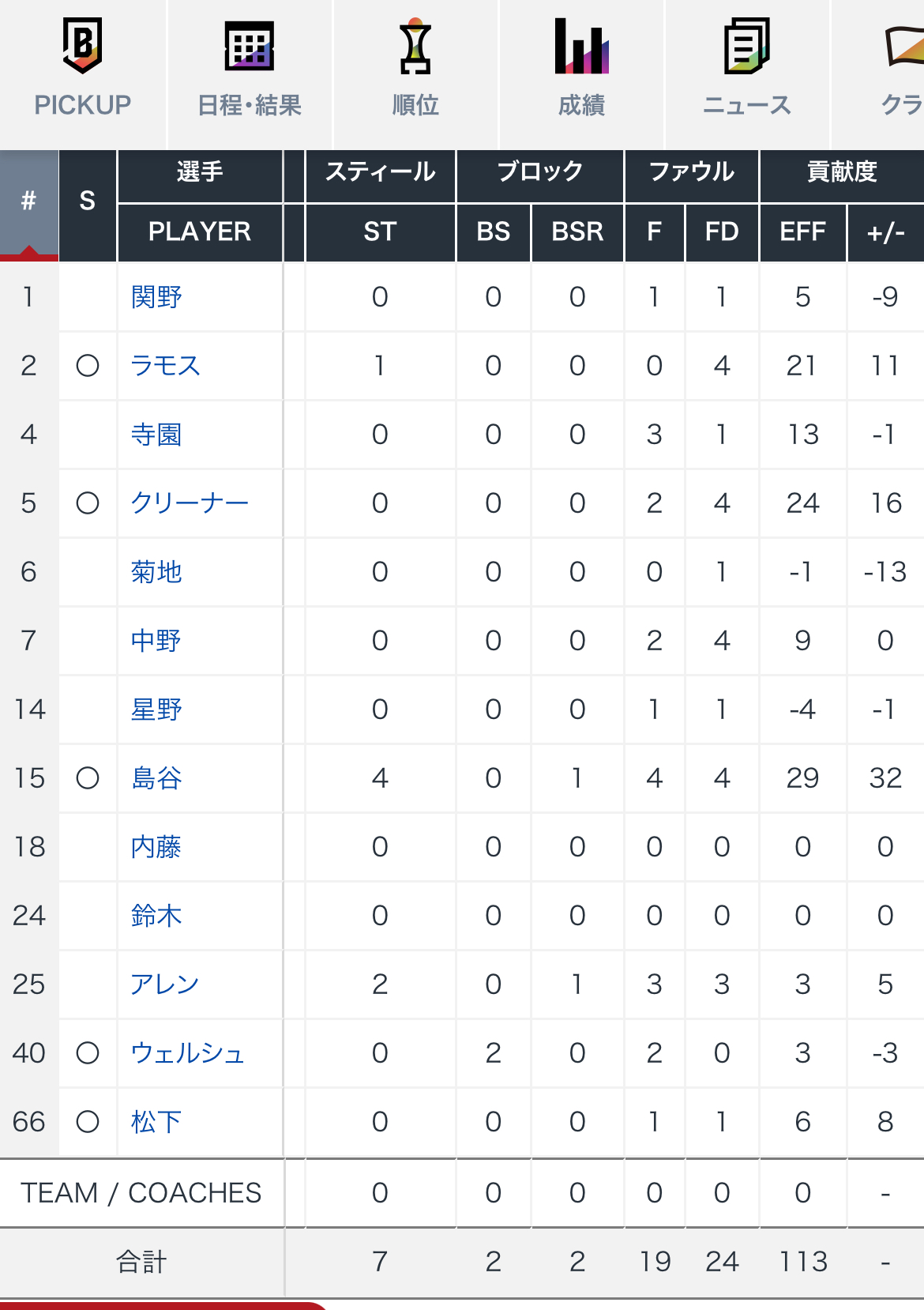Open player 関野 profile link
The image size is (924, 1310).
point(156,297)
